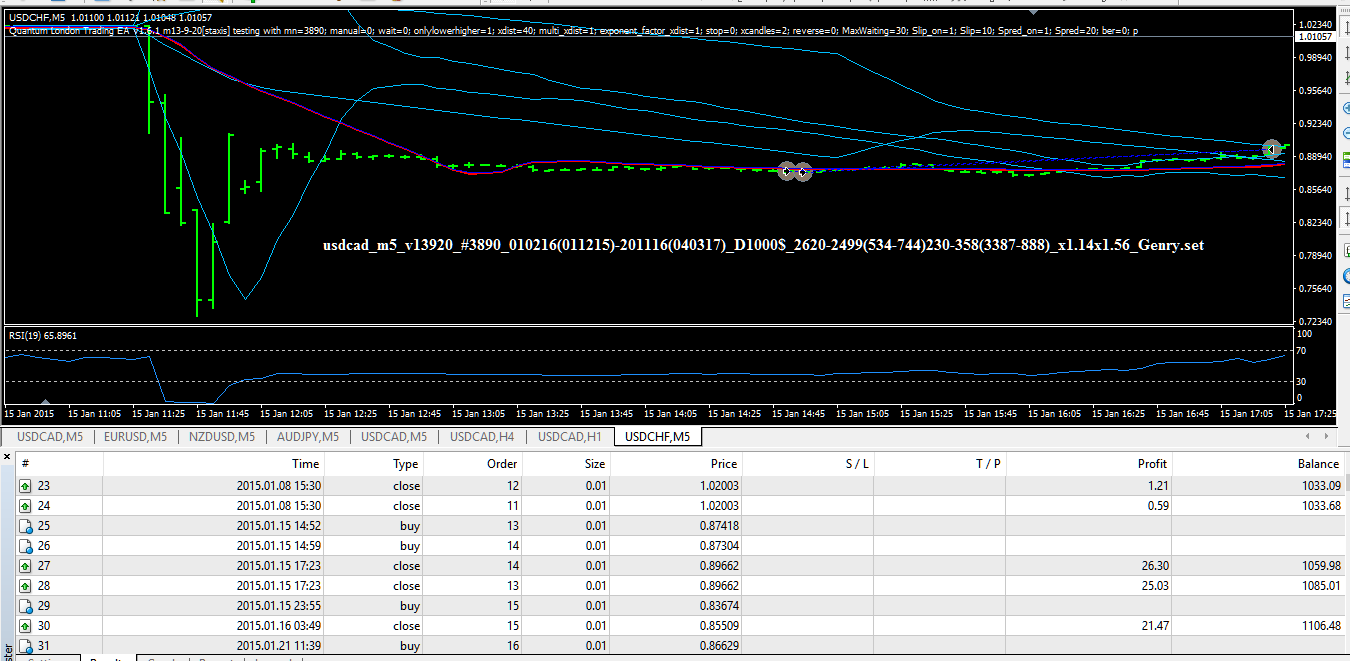Sort results by the Profit column header
Screen dimensions: 1350x661
[1089, 463]
